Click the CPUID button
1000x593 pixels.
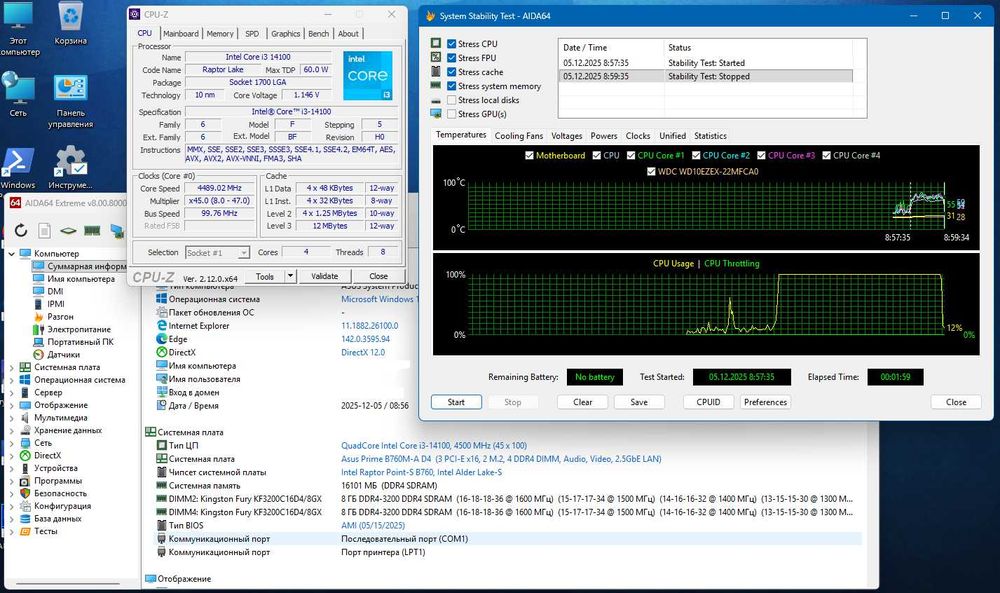click(708, 402)
